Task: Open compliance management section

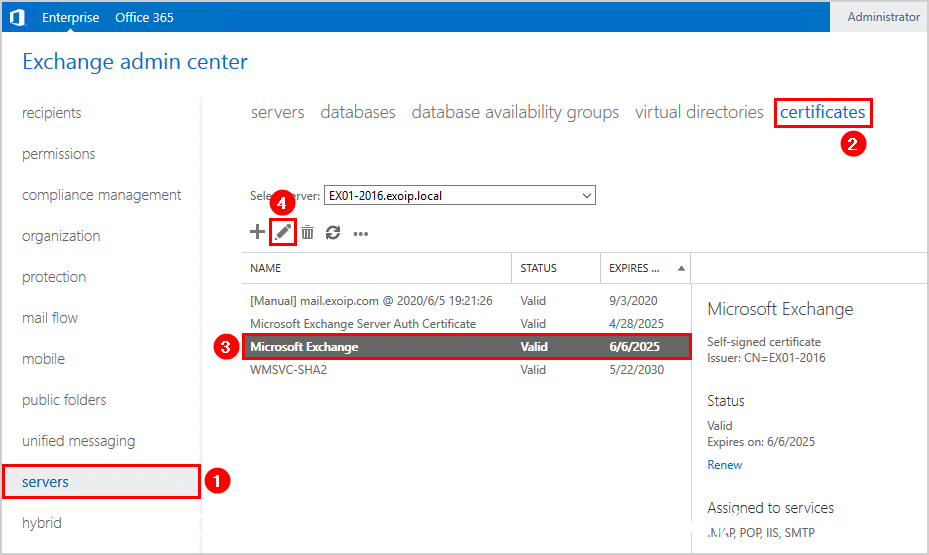Action: [x=101, y=195]
